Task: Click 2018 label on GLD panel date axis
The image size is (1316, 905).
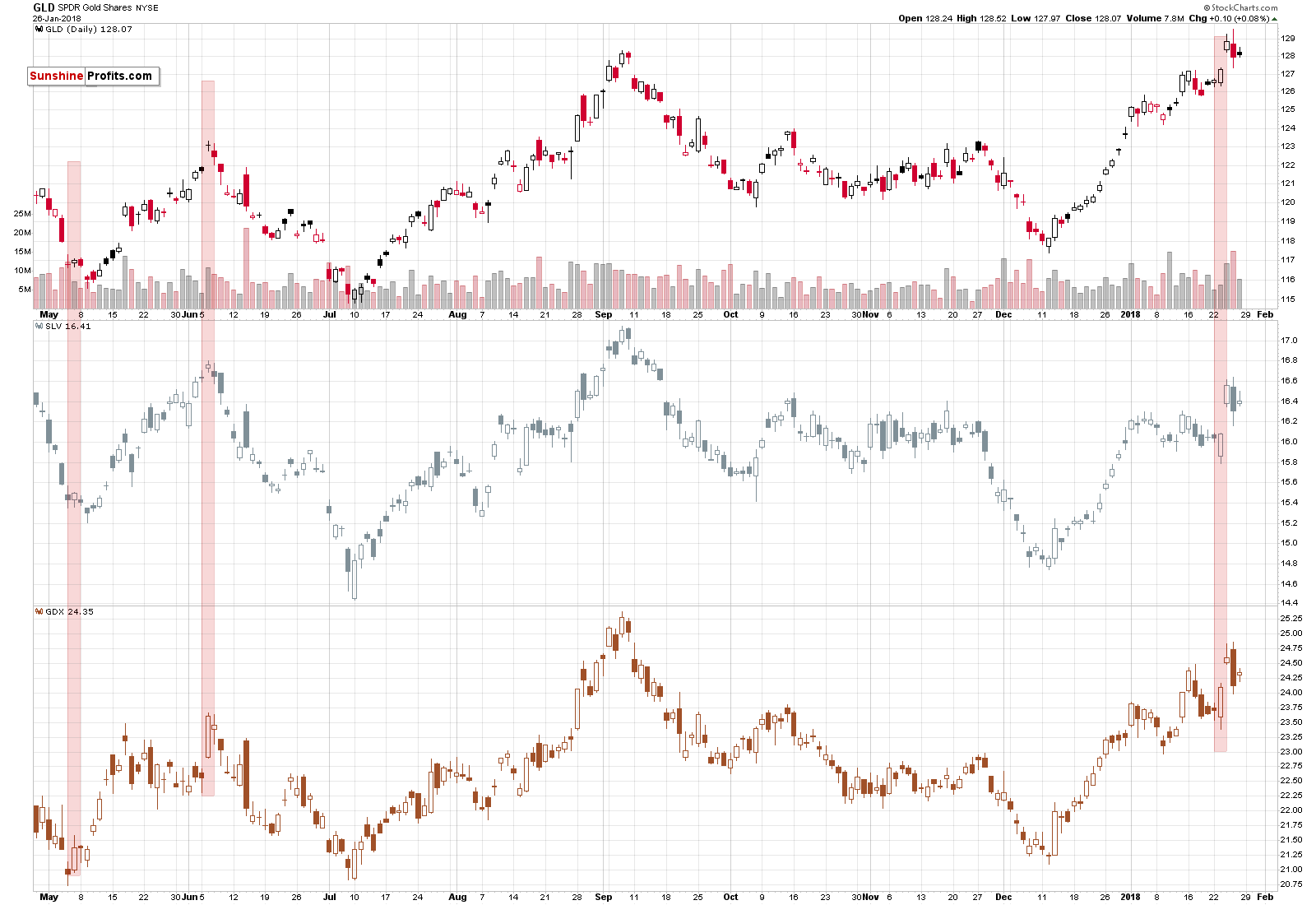Action: pyautogui.click(x=1130, y=314)
